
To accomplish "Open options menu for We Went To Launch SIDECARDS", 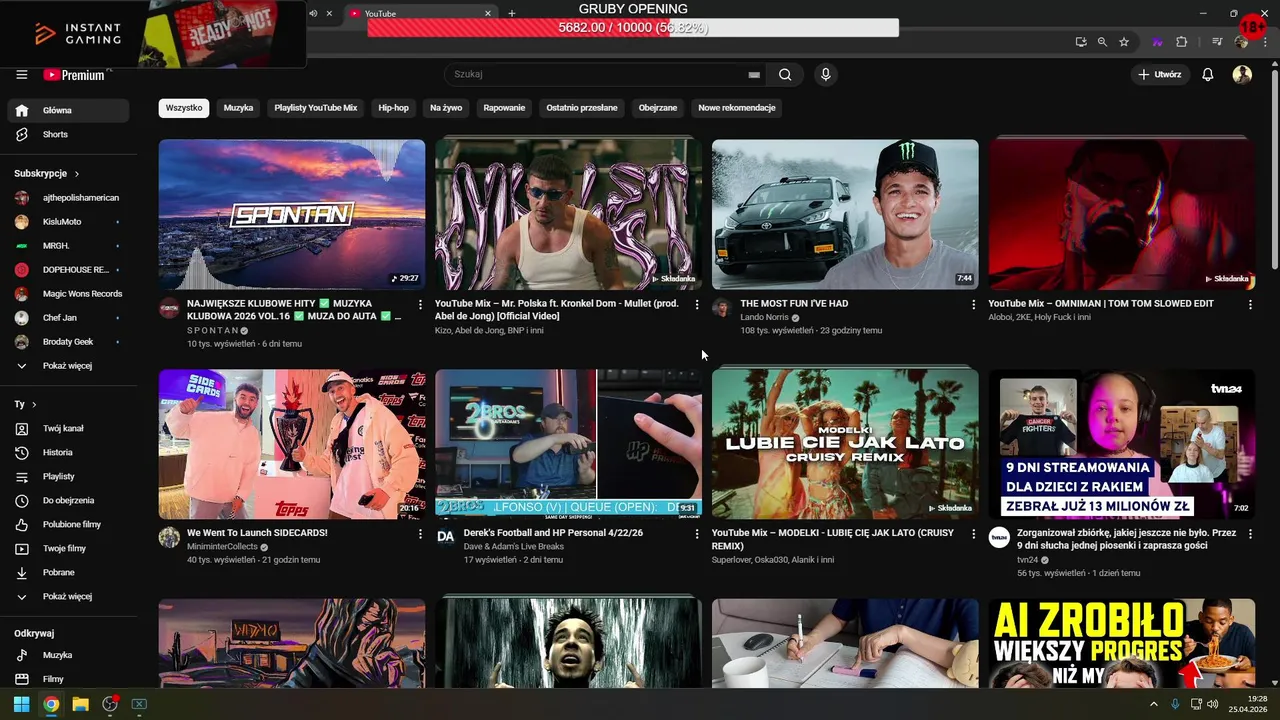I will click(x=420, y=534).
